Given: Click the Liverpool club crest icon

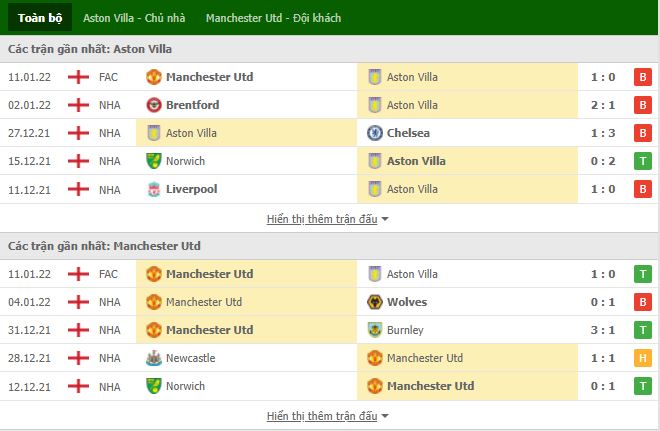Looking at the screenshot, I should click(154, 189).
